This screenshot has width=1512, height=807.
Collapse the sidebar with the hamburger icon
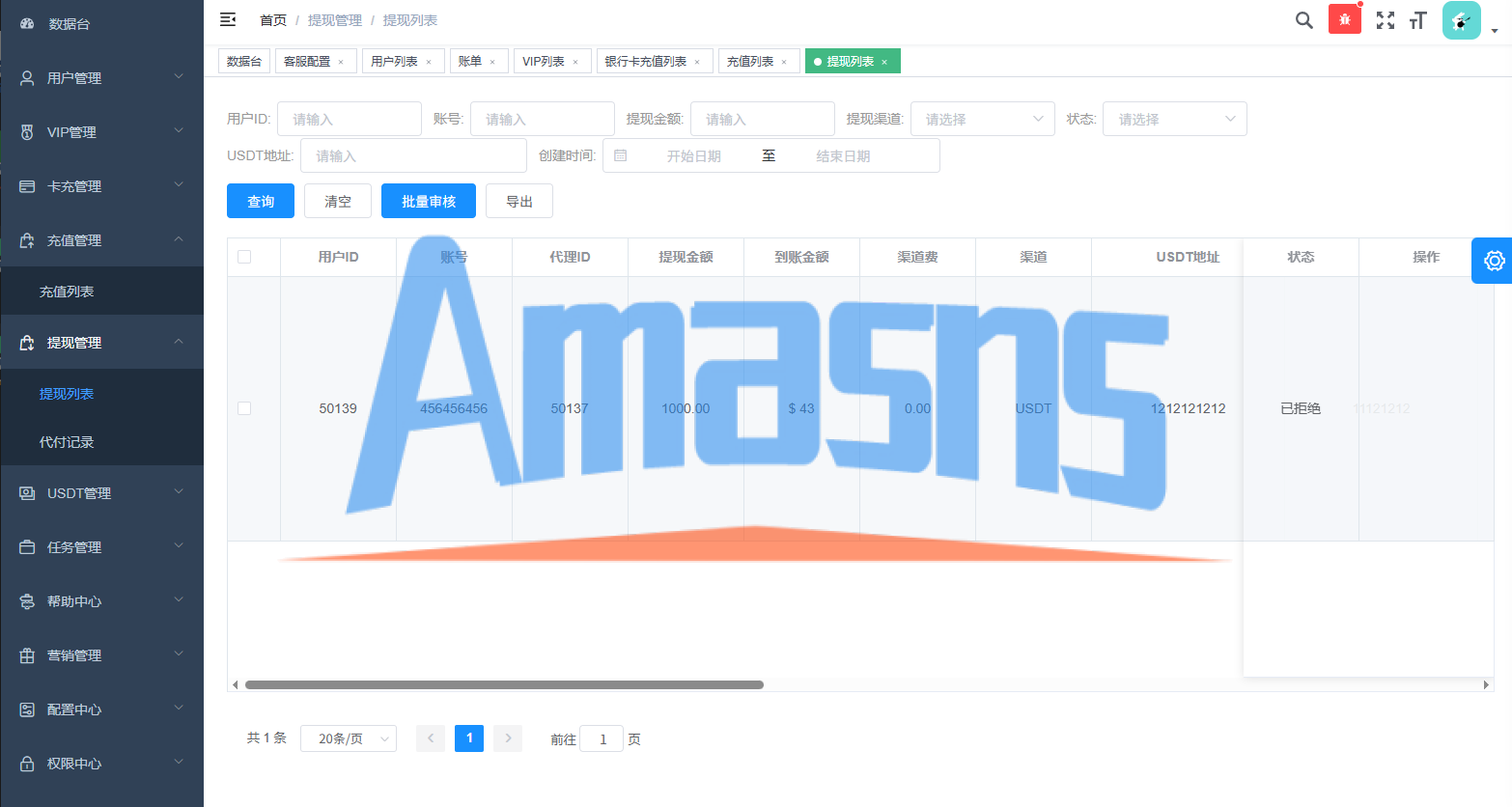click(x=228, y=19)
